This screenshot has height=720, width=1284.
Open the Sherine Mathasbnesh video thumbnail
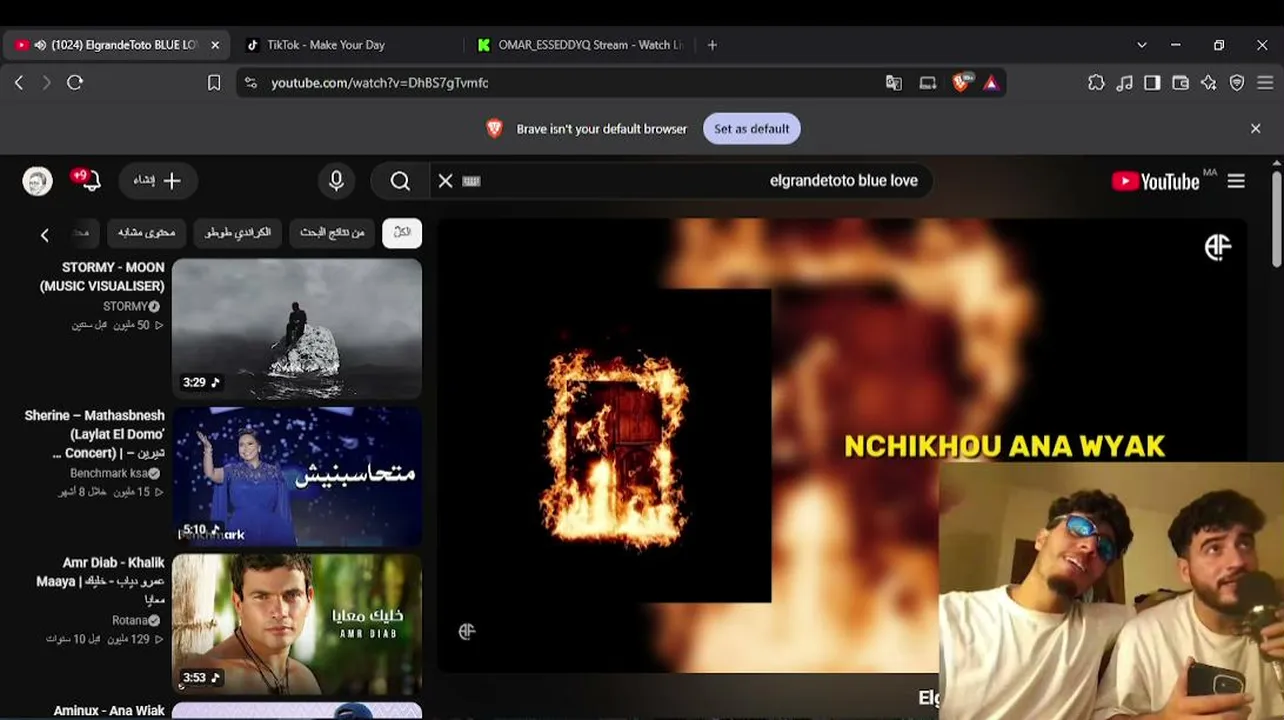[x=297, y=475]
